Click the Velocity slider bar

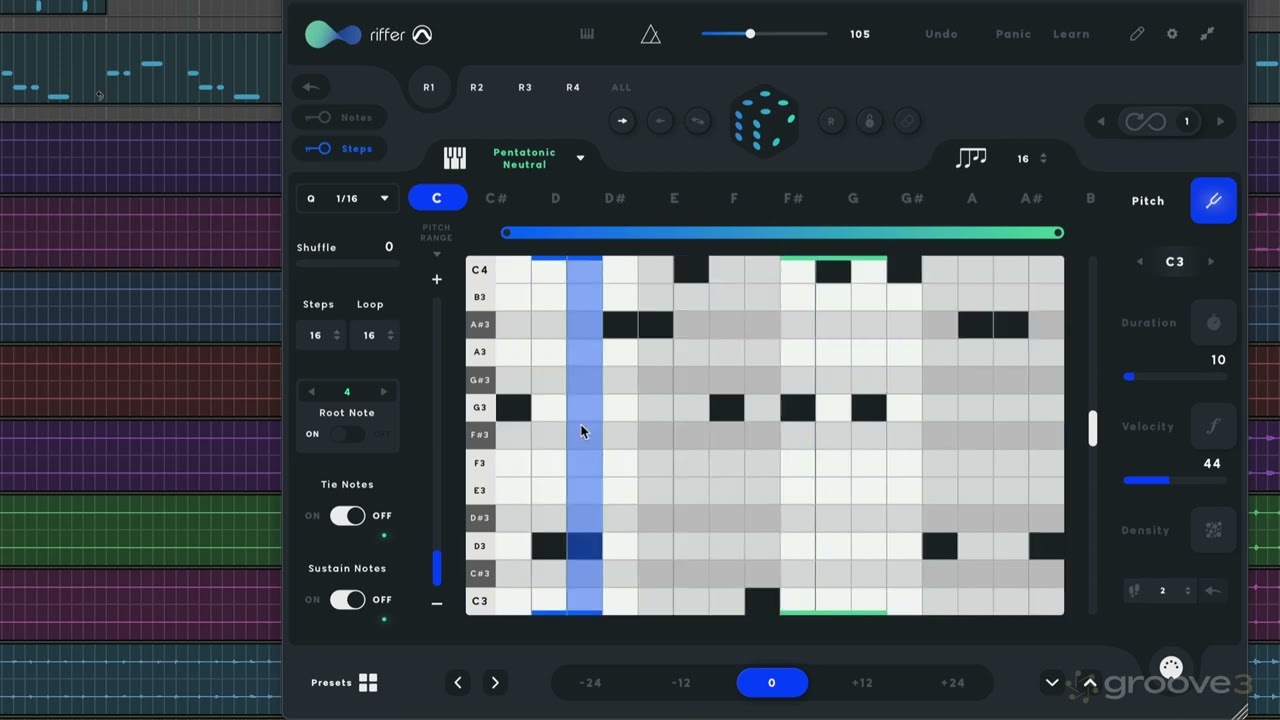pos(1175,481)
